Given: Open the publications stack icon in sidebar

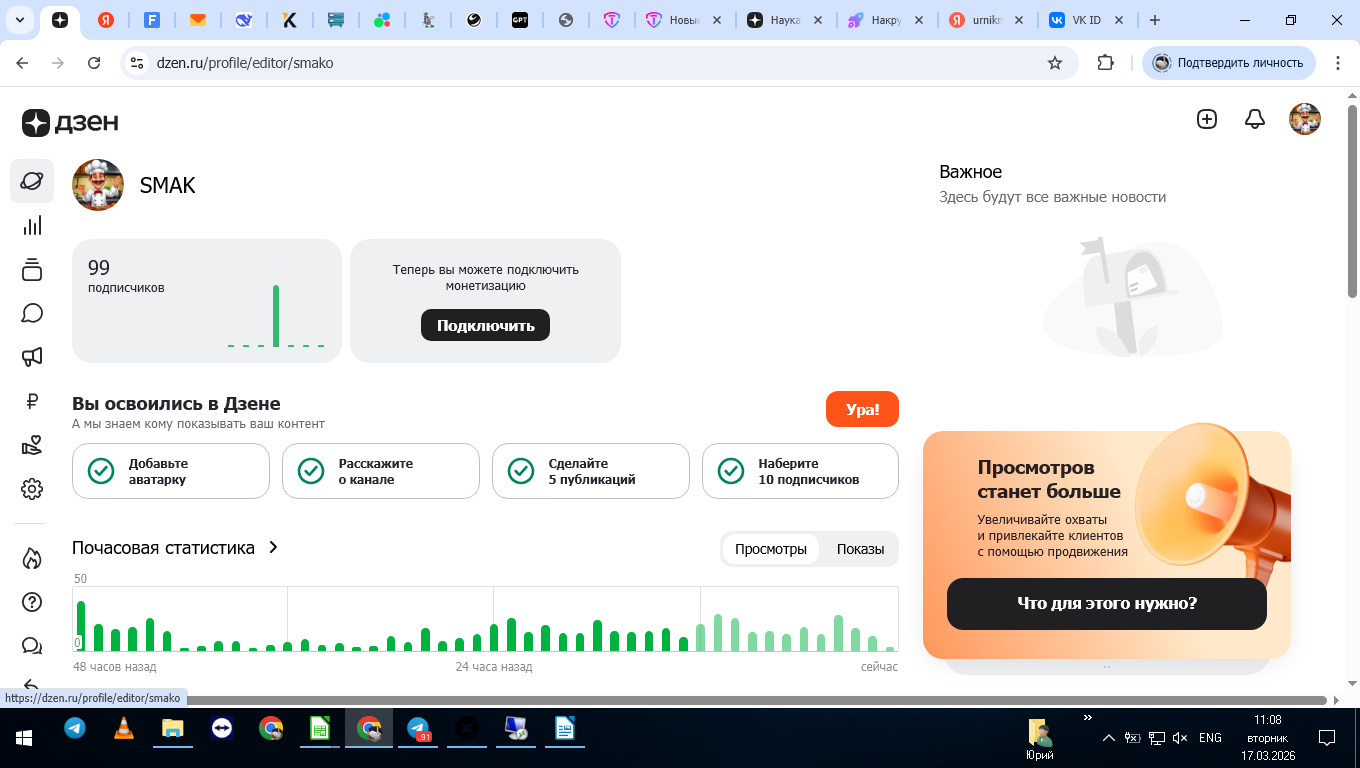Looking at the screenshot, I should pos(32,269).
